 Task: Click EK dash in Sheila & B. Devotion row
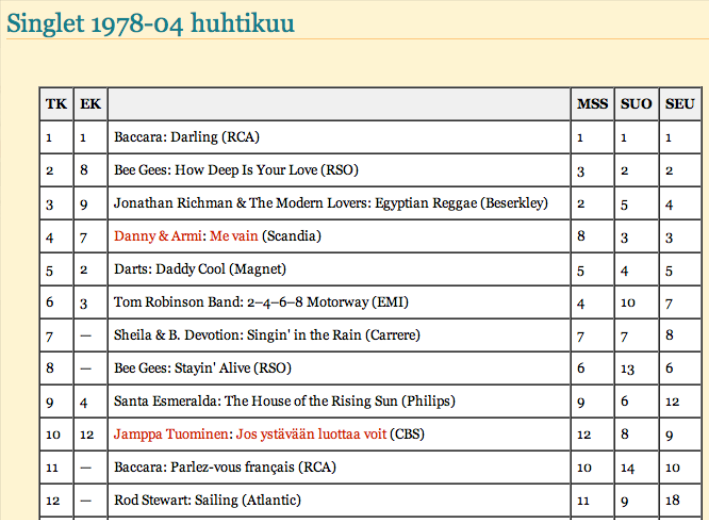[85, 336]
